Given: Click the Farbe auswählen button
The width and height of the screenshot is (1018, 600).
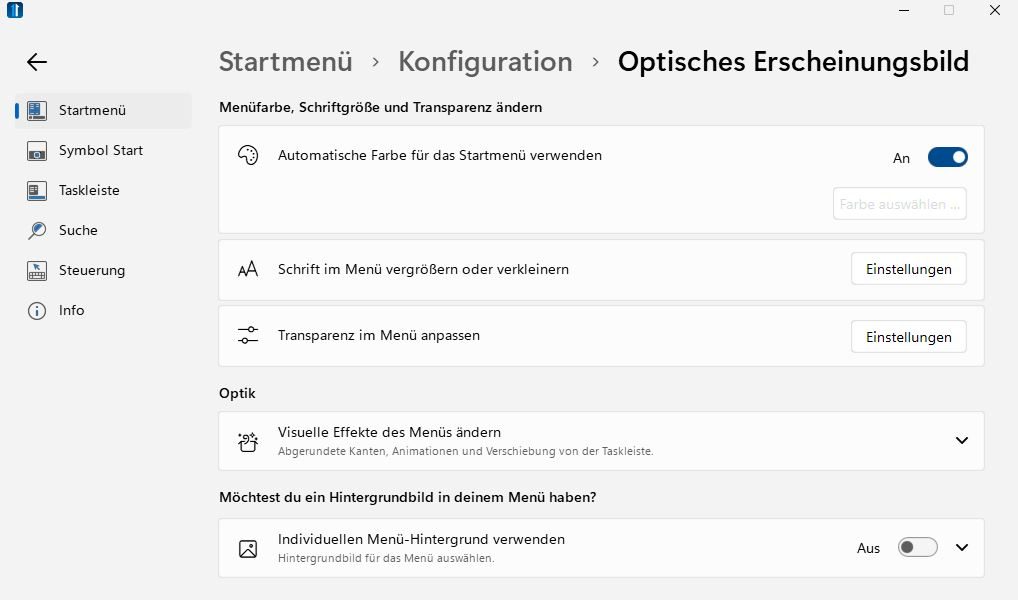Looking at the screenshot, I should [899, 204].
